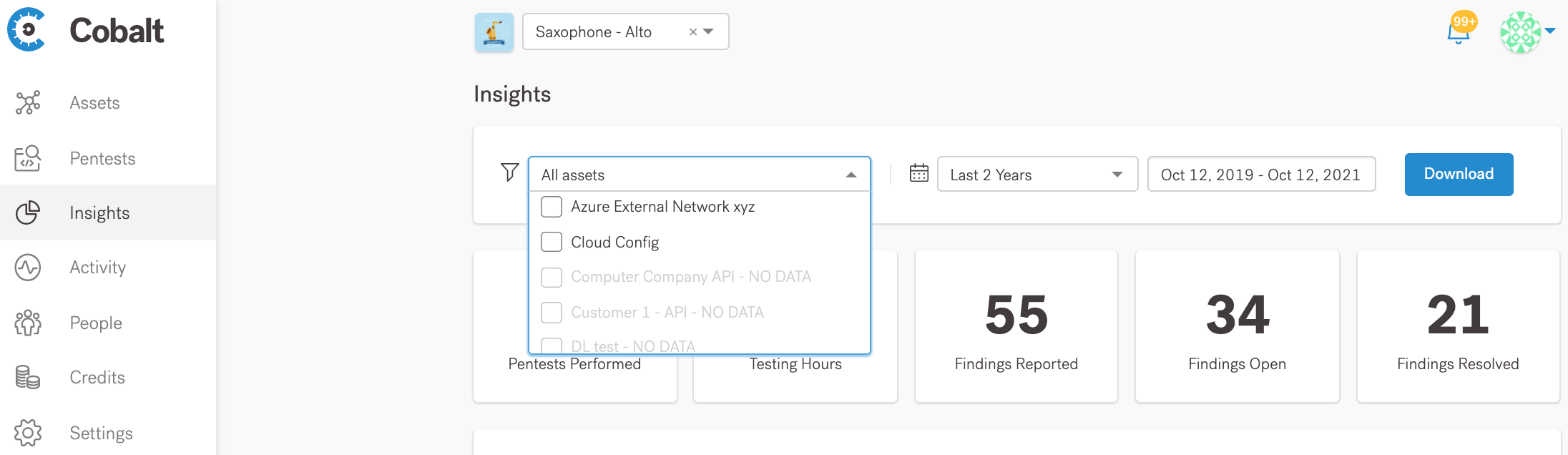This screenshot has width=1568, height=455.
Task: Collapse the All assets dropdown
Action: tap(851, 175)
